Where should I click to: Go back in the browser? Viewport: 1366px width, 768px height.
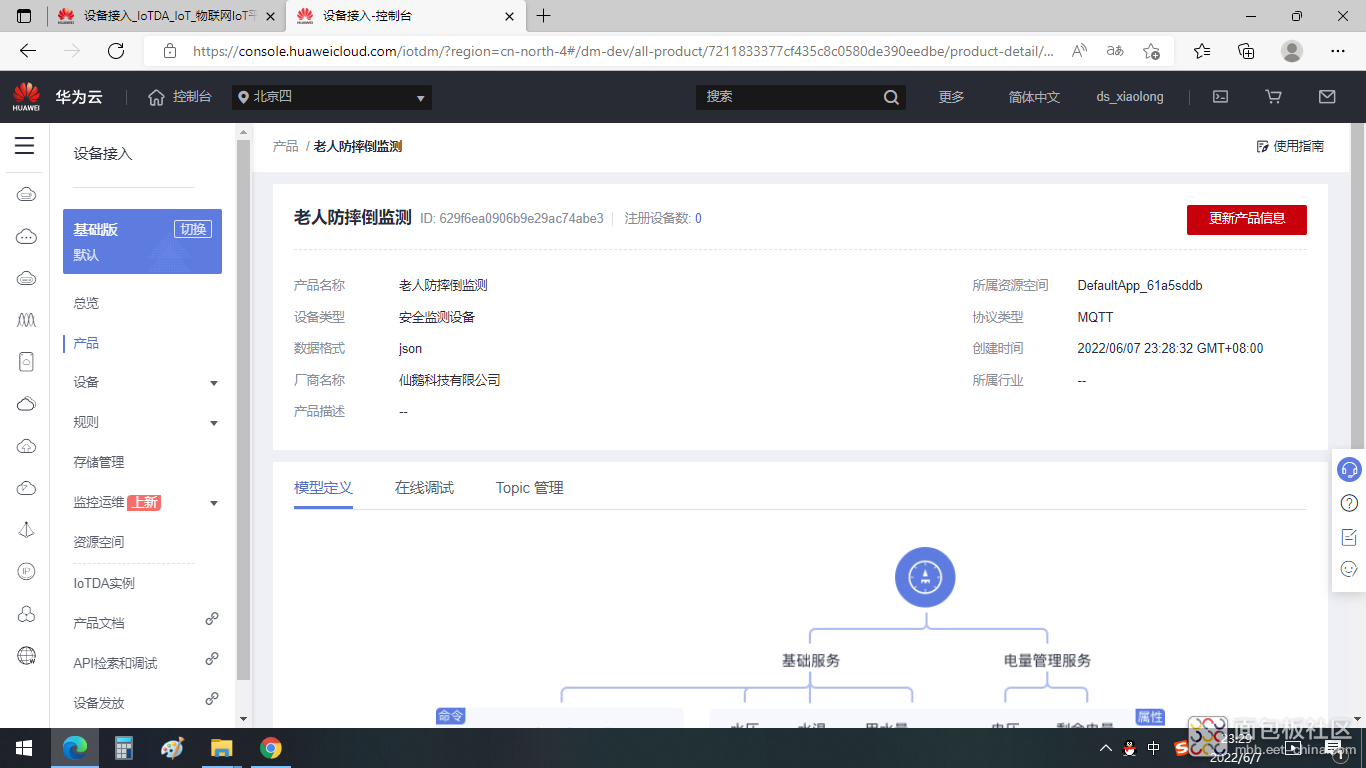(x=28, y=51)
